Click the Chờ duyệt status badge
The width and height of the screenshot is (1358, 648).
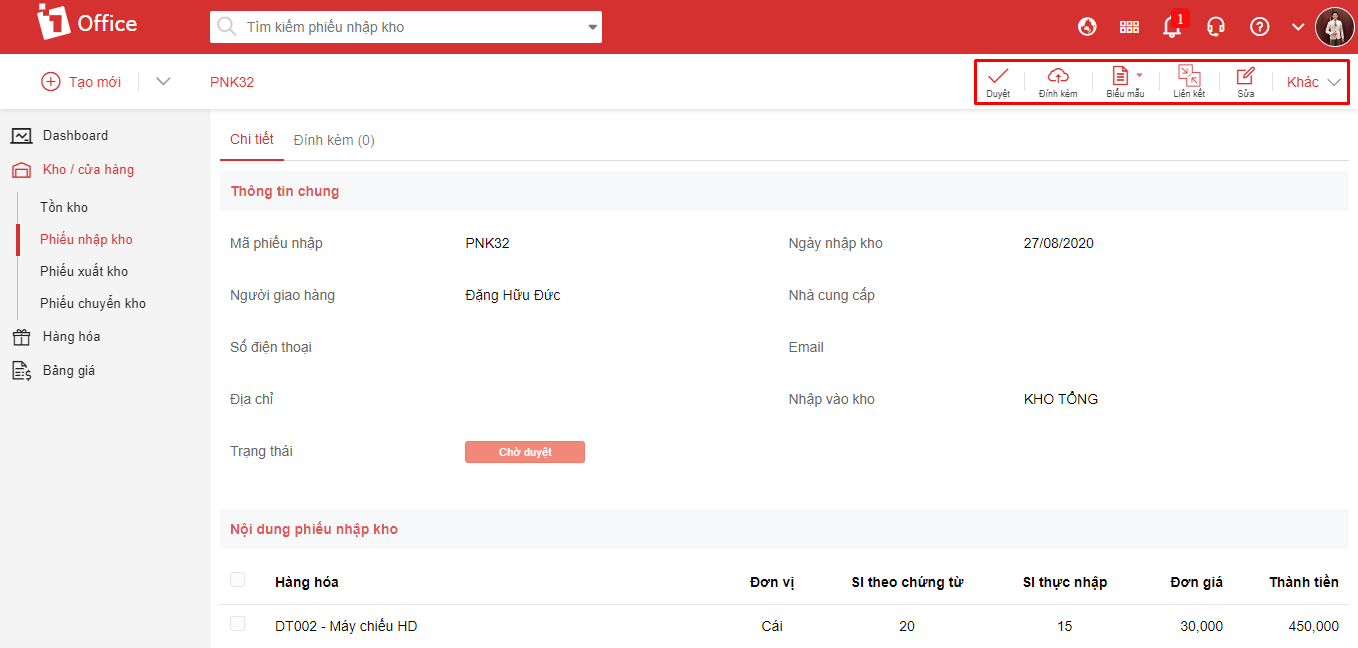[525, 452]
